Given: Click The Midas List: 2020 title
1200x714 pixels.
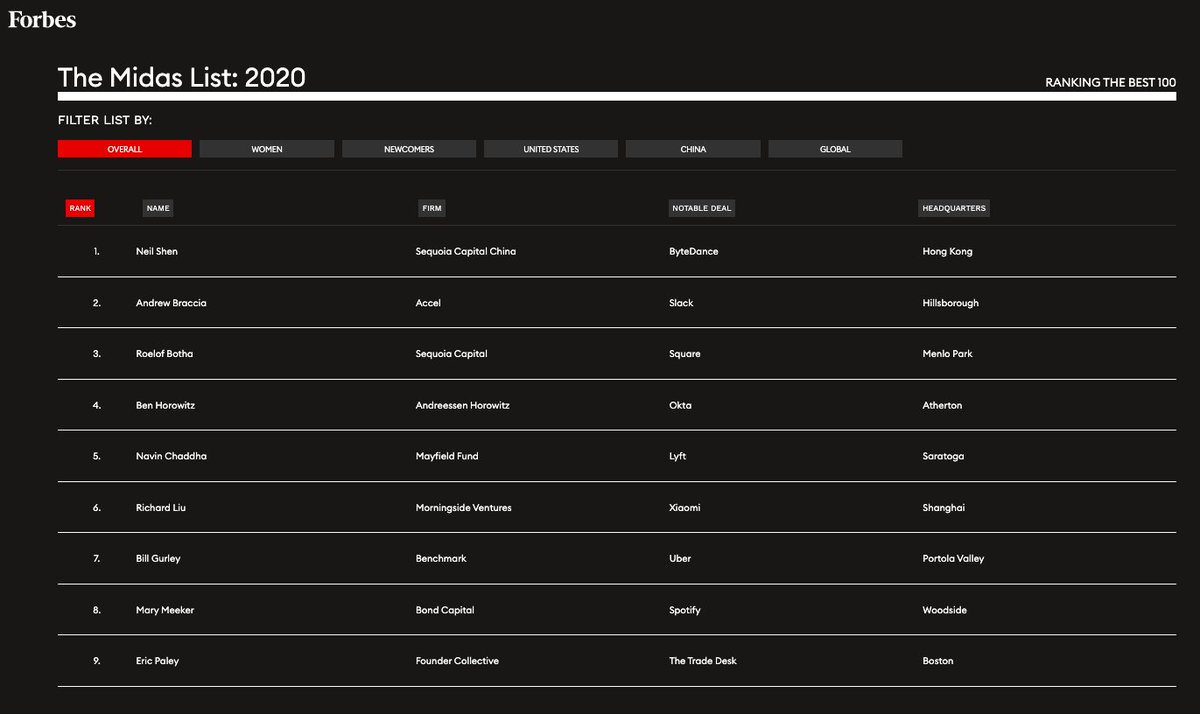Looking at the screenshot, I should 181,78.
